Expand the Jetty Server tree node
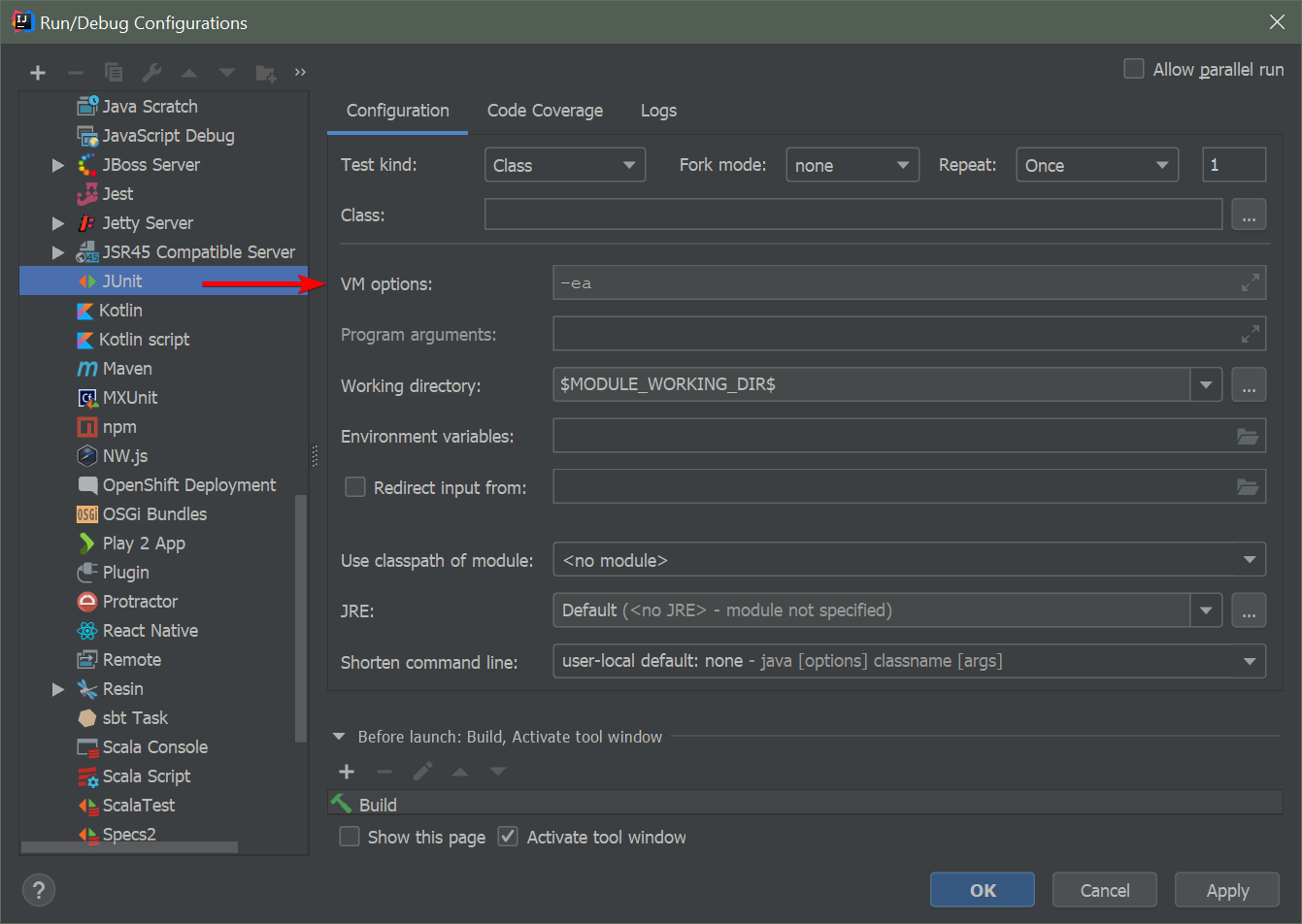This screenshot has height=924, width=1302. click(58, 223)
